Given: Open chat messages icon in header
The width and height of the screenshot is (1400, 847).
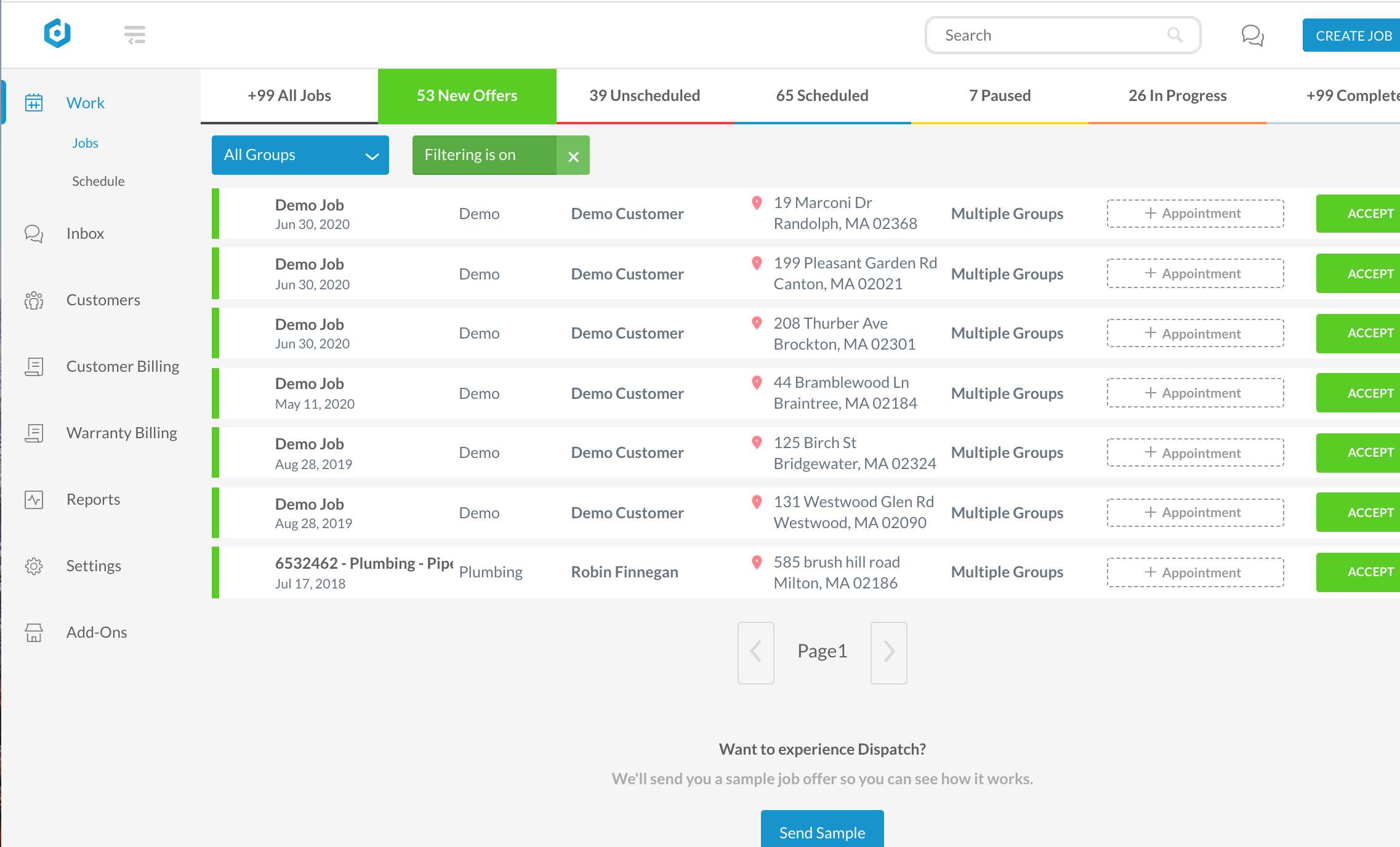Looking at the screenshot, I should point(1252,35).
